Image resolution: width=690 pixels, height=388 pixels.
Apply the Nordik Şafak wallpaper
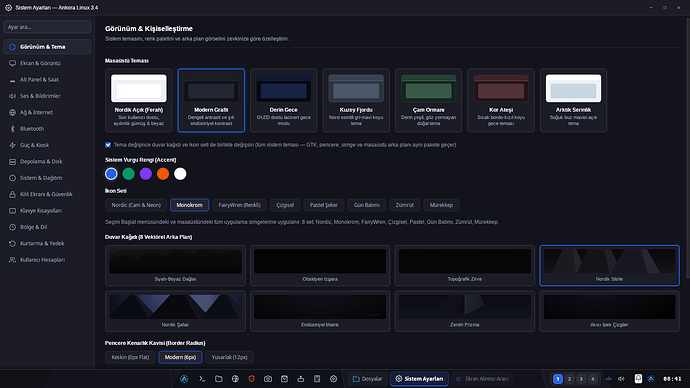[175, 311]
